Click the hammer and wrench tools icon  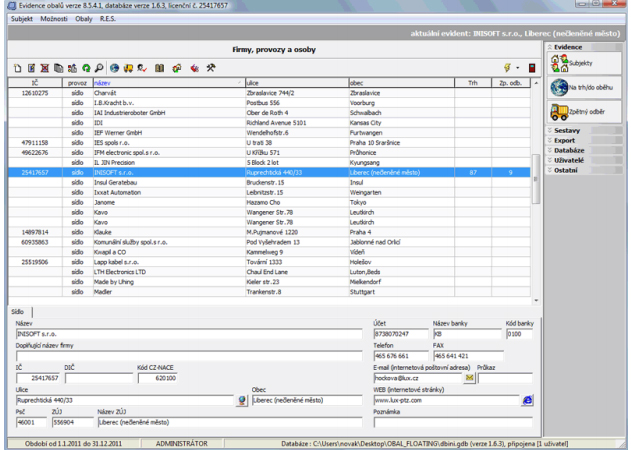211,68
